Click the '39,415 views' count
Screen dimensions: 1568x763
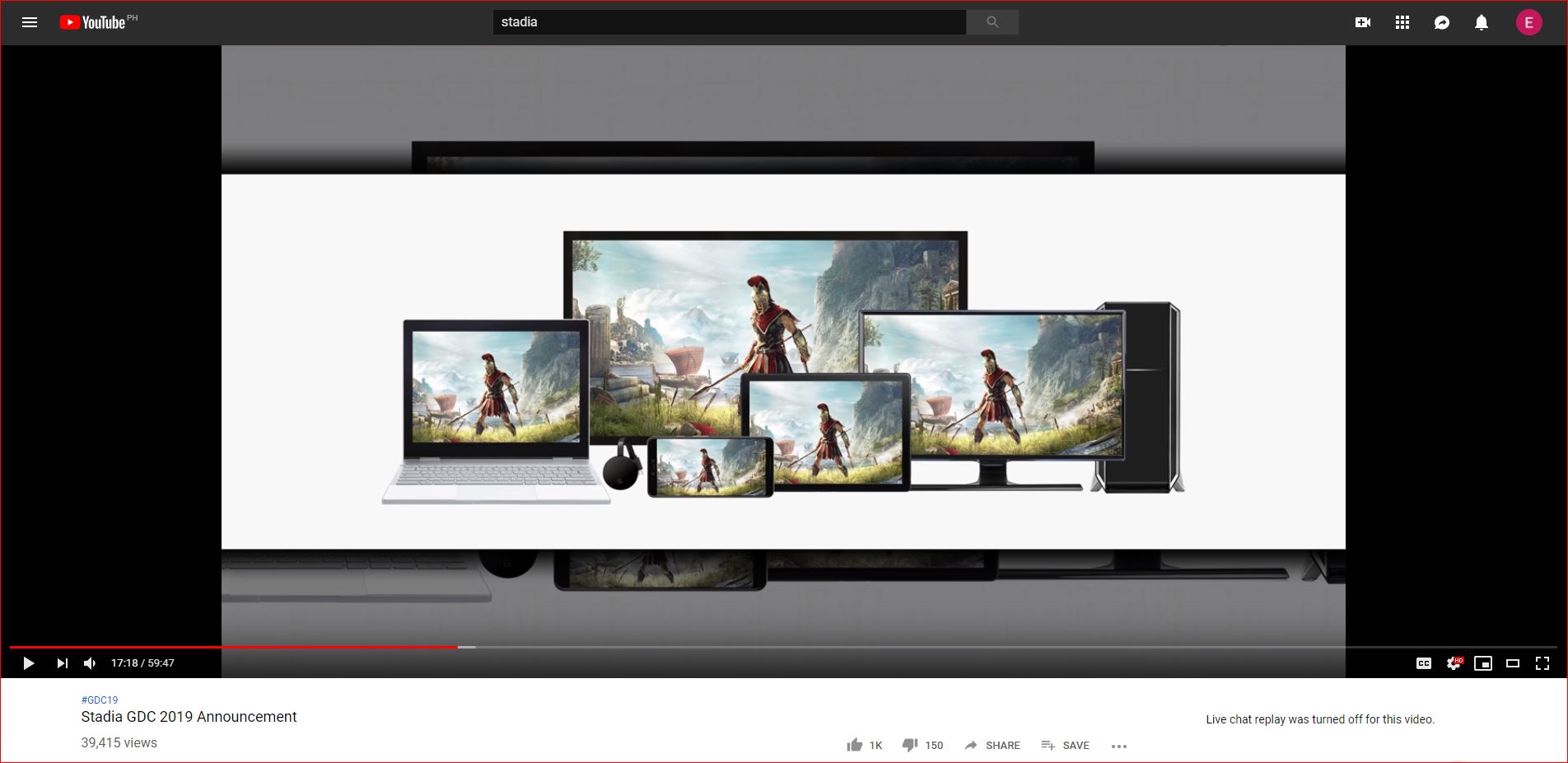pyautogui.click(x=119, y=742)
